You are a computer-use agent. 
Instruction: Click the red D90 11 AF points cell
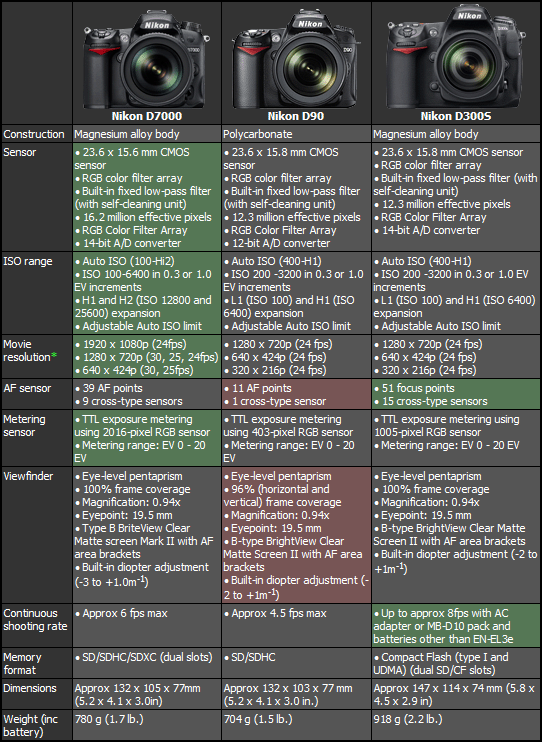point(296,394)
